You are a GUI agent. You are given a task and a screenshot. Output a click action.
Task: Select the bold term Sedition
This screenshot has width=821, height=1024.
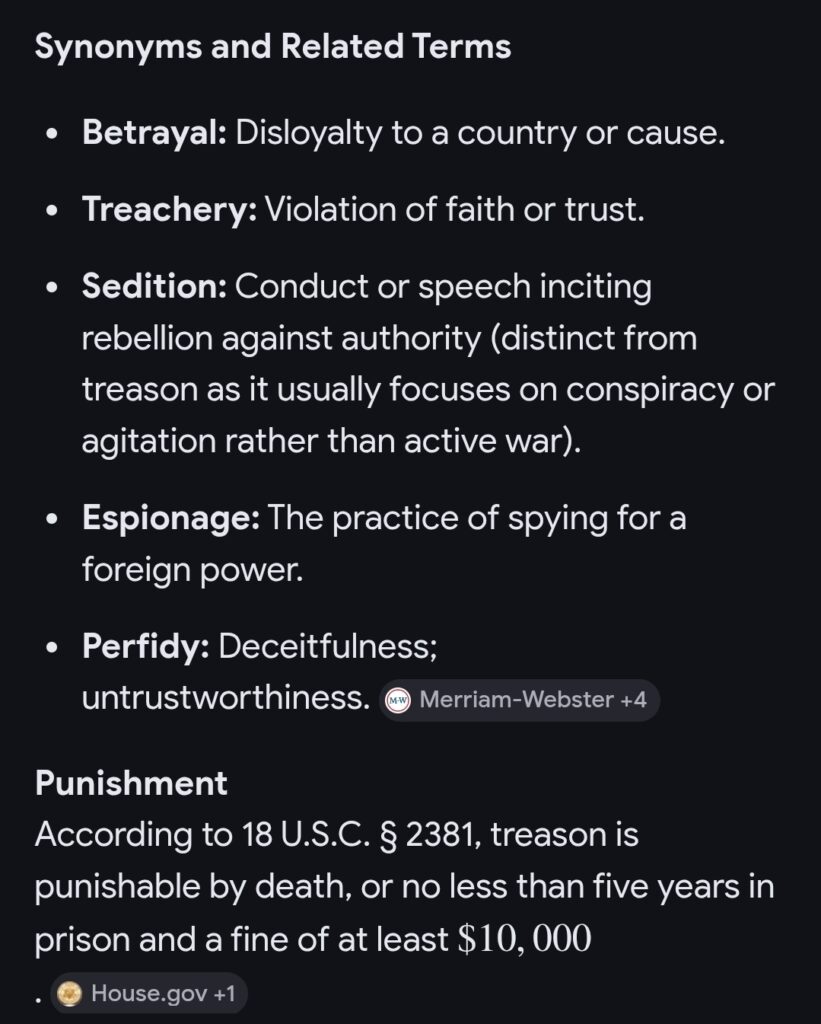point(155,287)
